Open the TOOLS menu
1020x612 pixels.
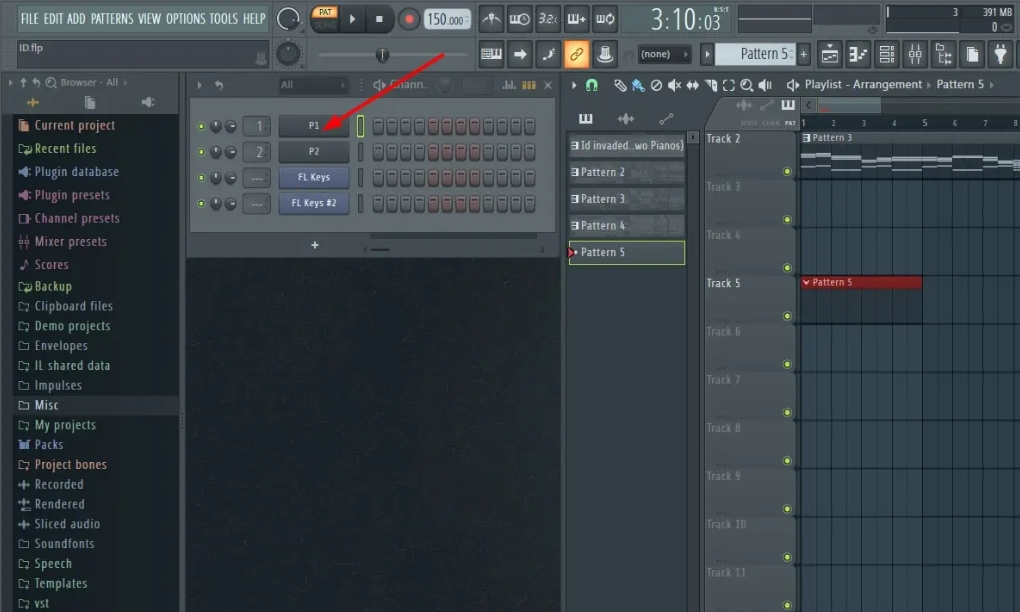227,18
